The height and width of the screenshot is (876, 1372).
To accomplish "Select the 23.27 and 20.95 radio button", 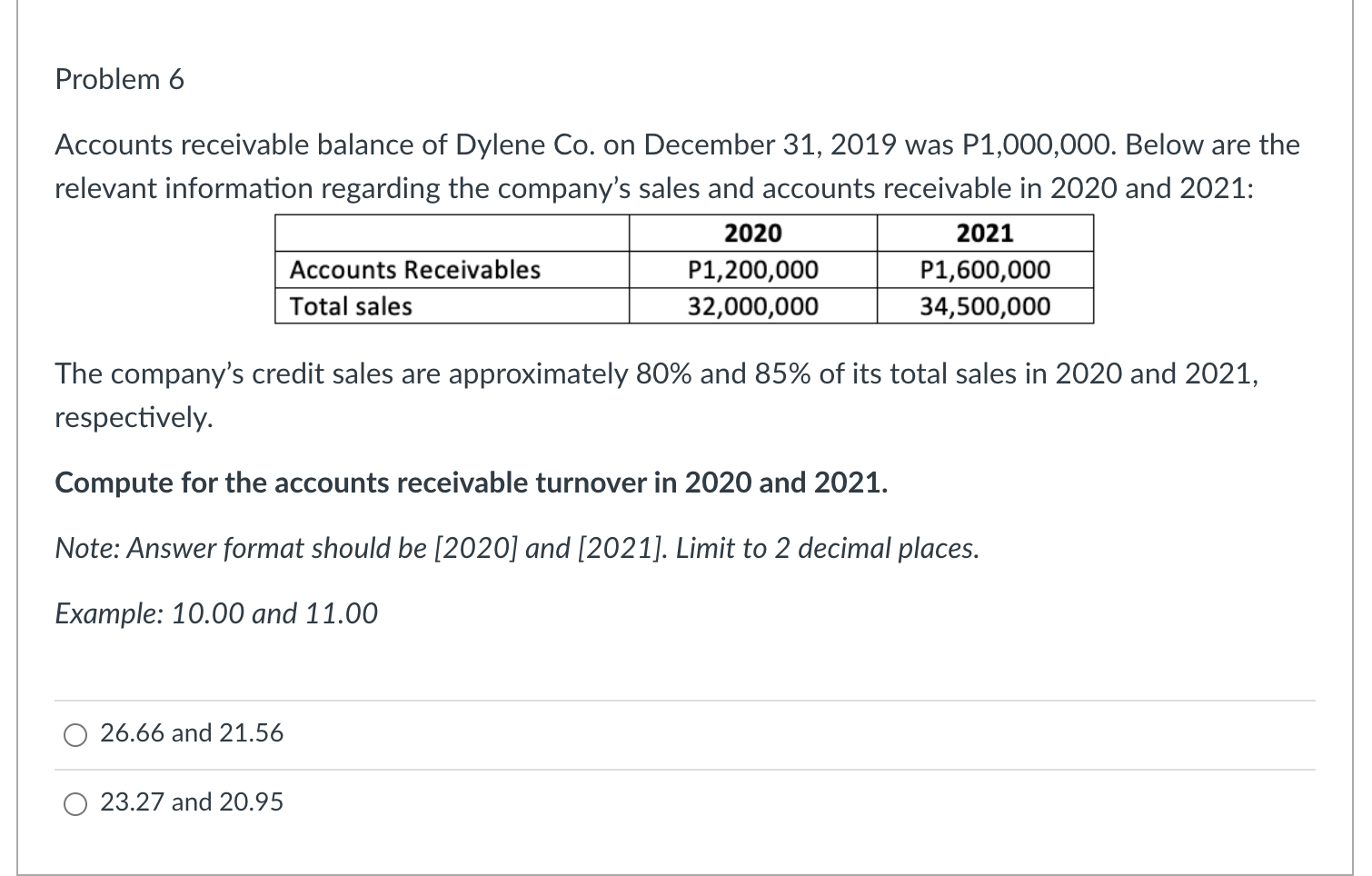I will tap(75, 803).
